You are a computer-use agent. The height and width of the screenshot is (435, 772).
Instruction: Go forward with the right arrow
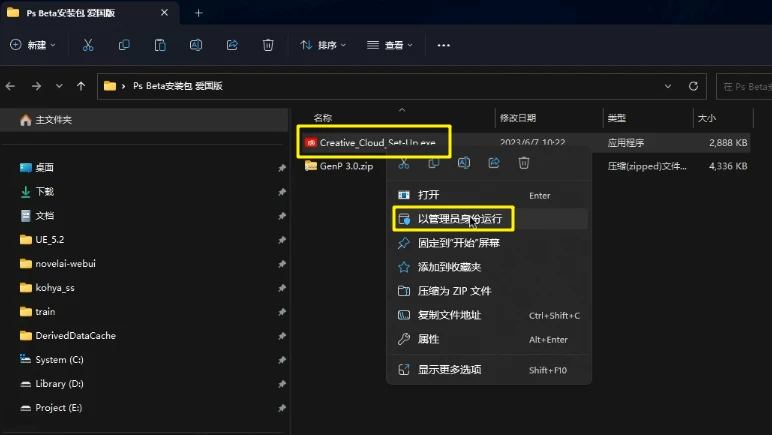[x=36, y=86]
